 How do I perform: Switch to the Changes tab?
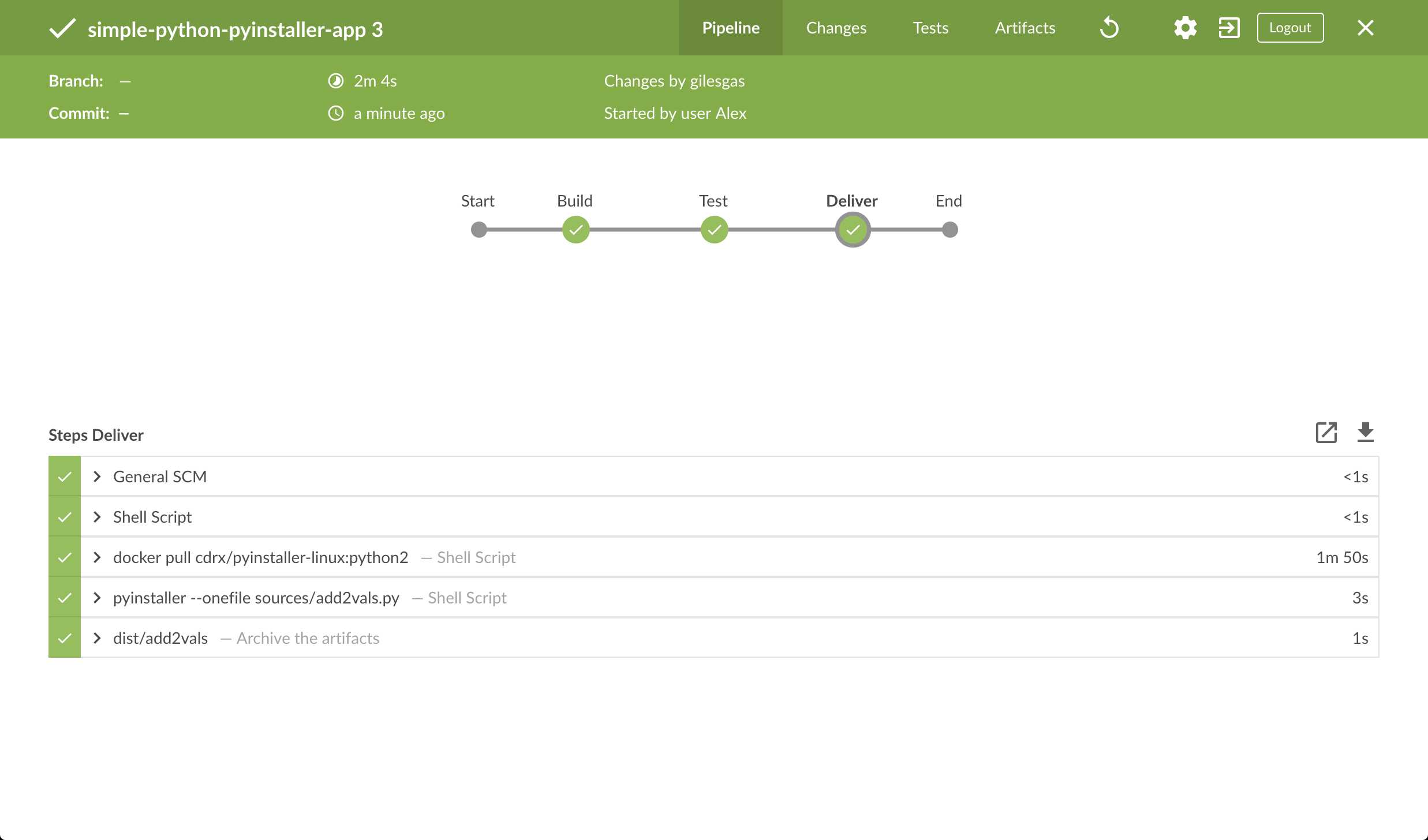(x=837, y=28)
